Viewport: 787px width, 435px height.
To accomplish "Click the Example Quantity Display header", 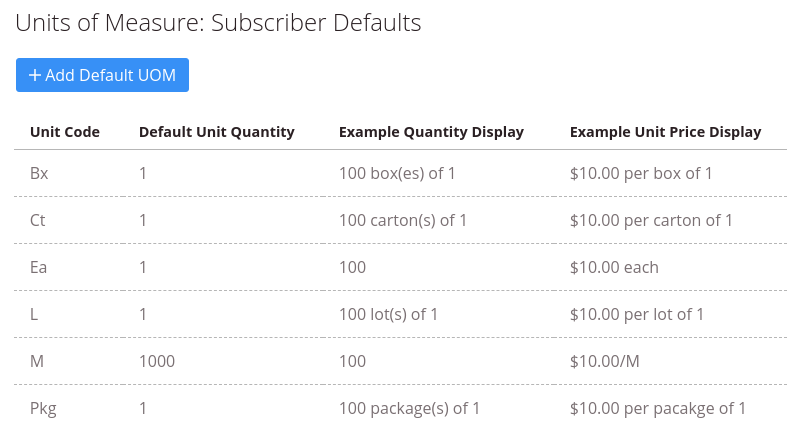I will [x=431, y=132].
